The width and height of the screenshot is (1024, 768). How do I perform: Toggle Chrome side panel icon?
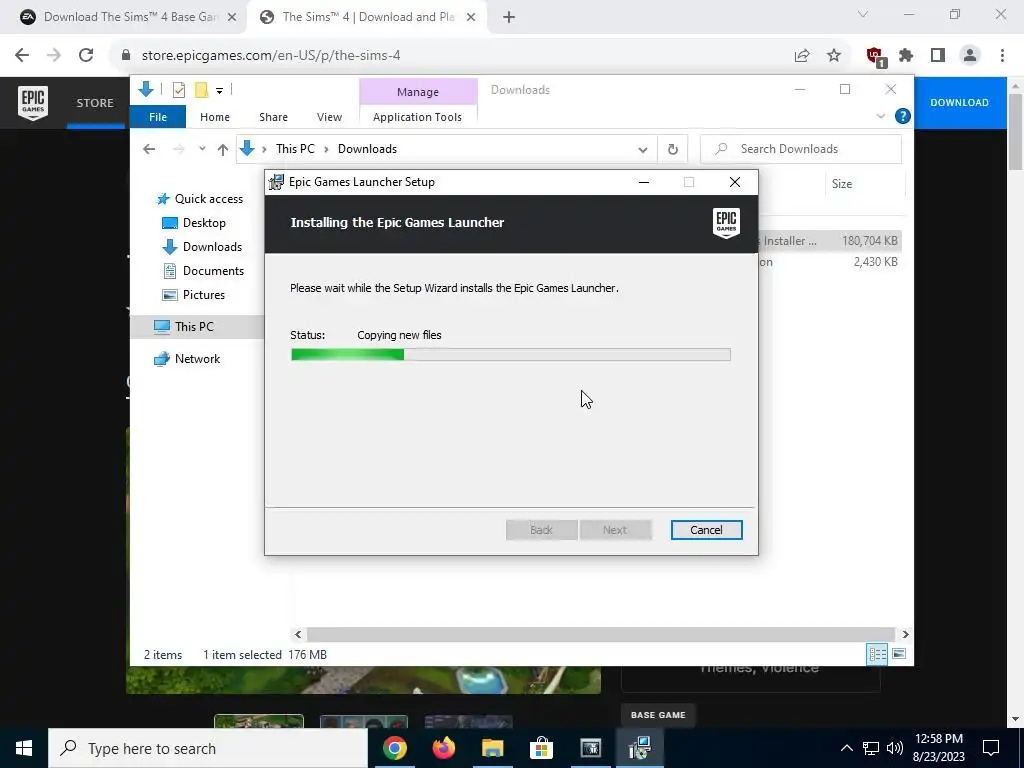pos(938,56)
